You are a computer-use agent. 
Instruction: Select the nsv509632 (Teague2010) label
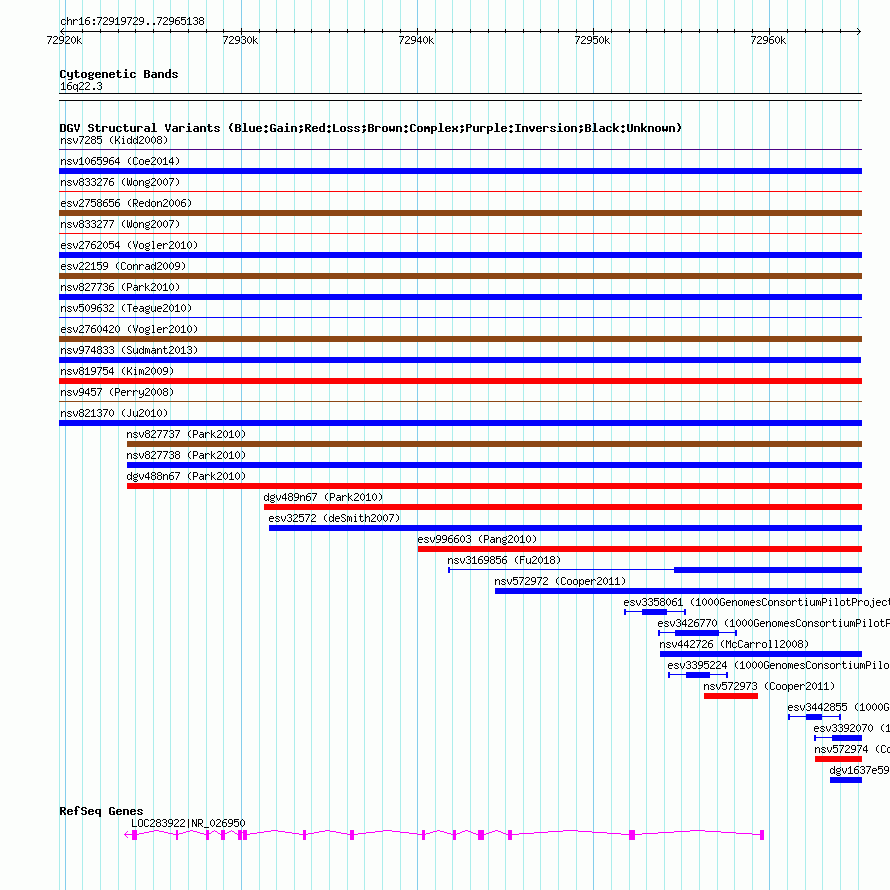click(x=126, y=308)
